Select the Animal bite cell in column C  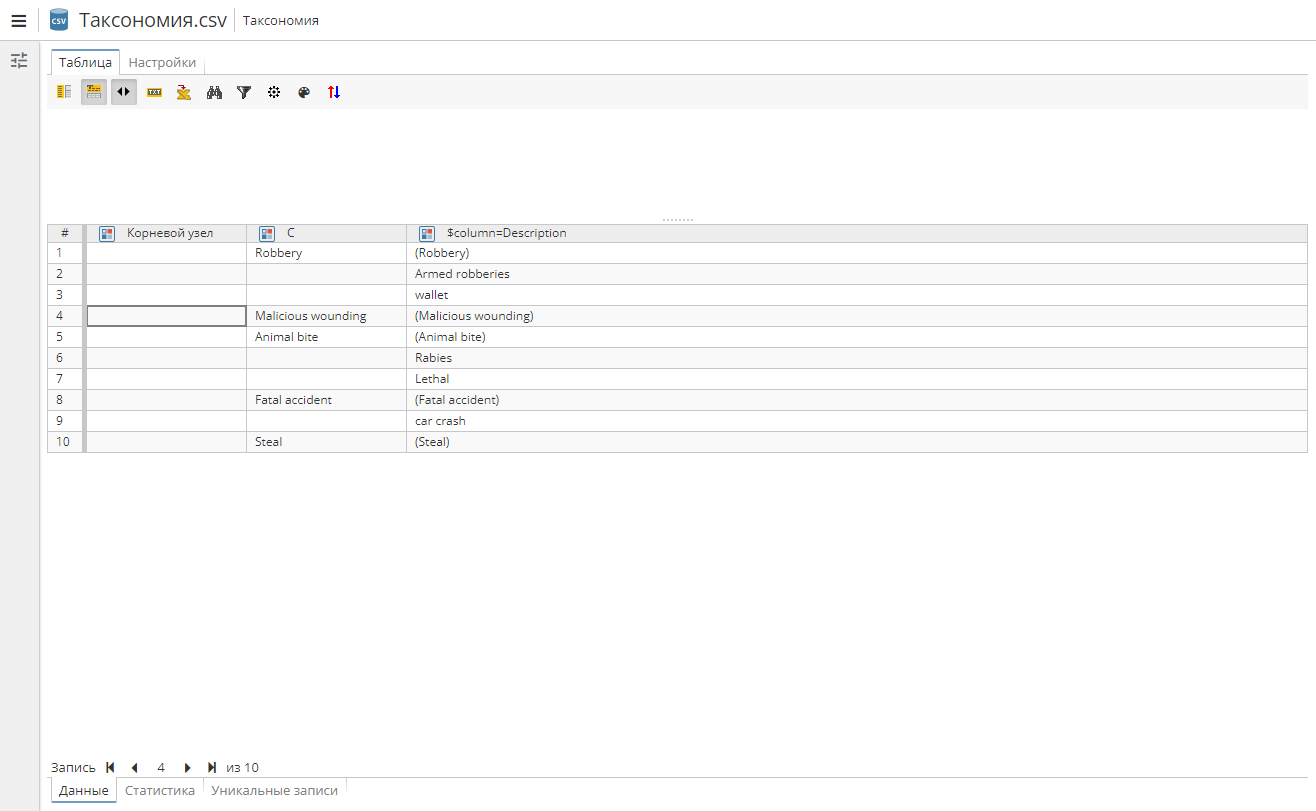(x=327, y=337)
